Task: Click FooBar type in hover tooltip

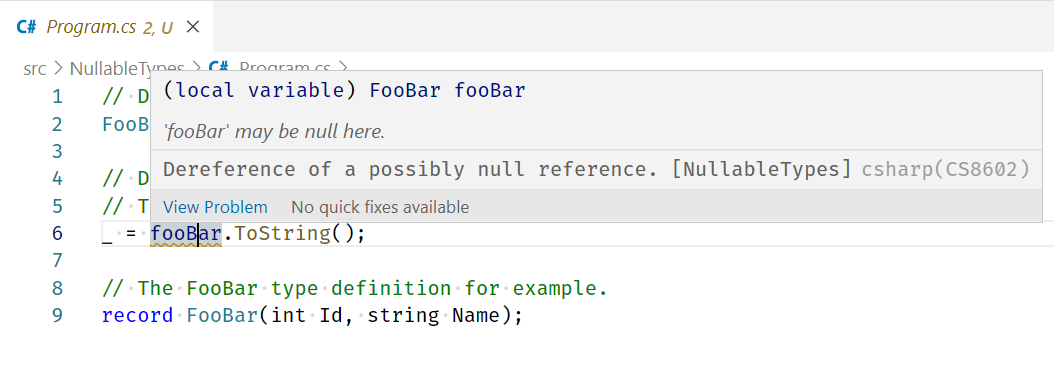Action: (x=405, y=91)
